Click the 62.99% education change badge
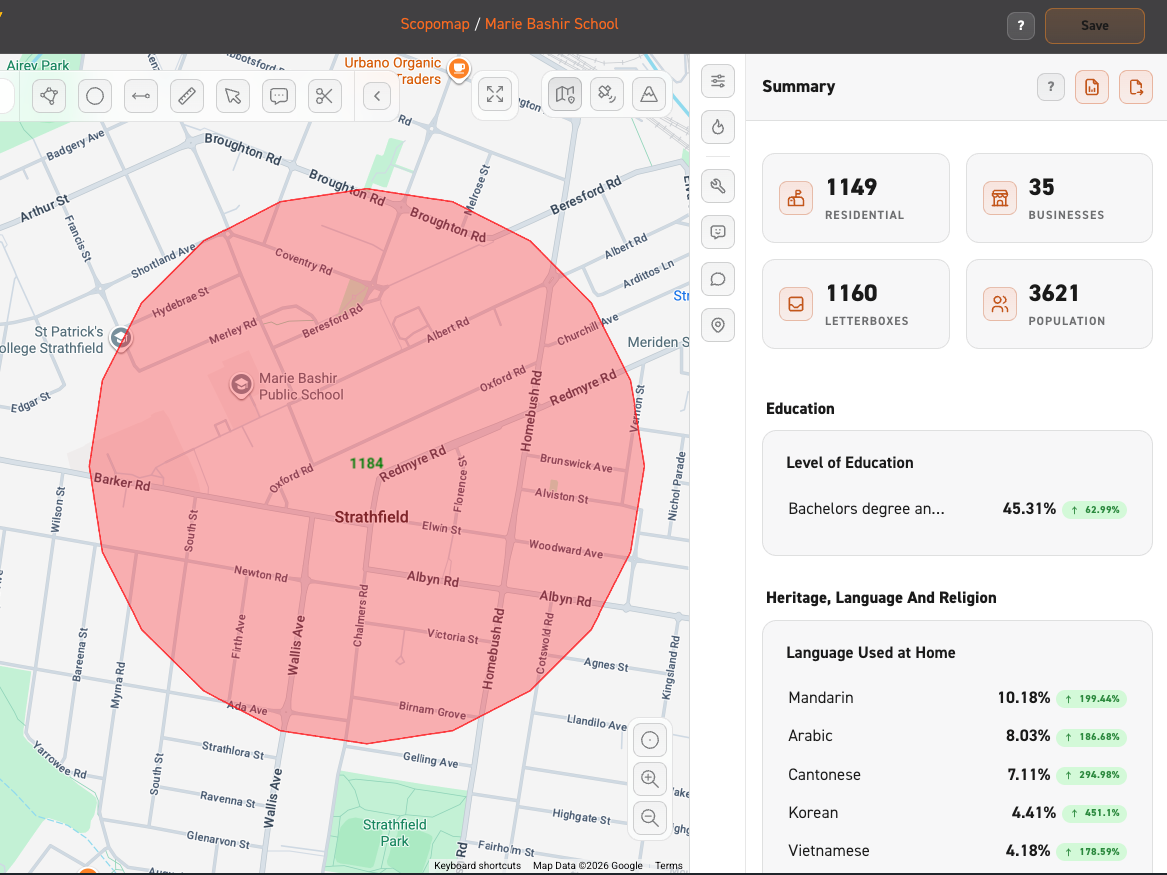 pyautogui.click(x=1095, y=510)
